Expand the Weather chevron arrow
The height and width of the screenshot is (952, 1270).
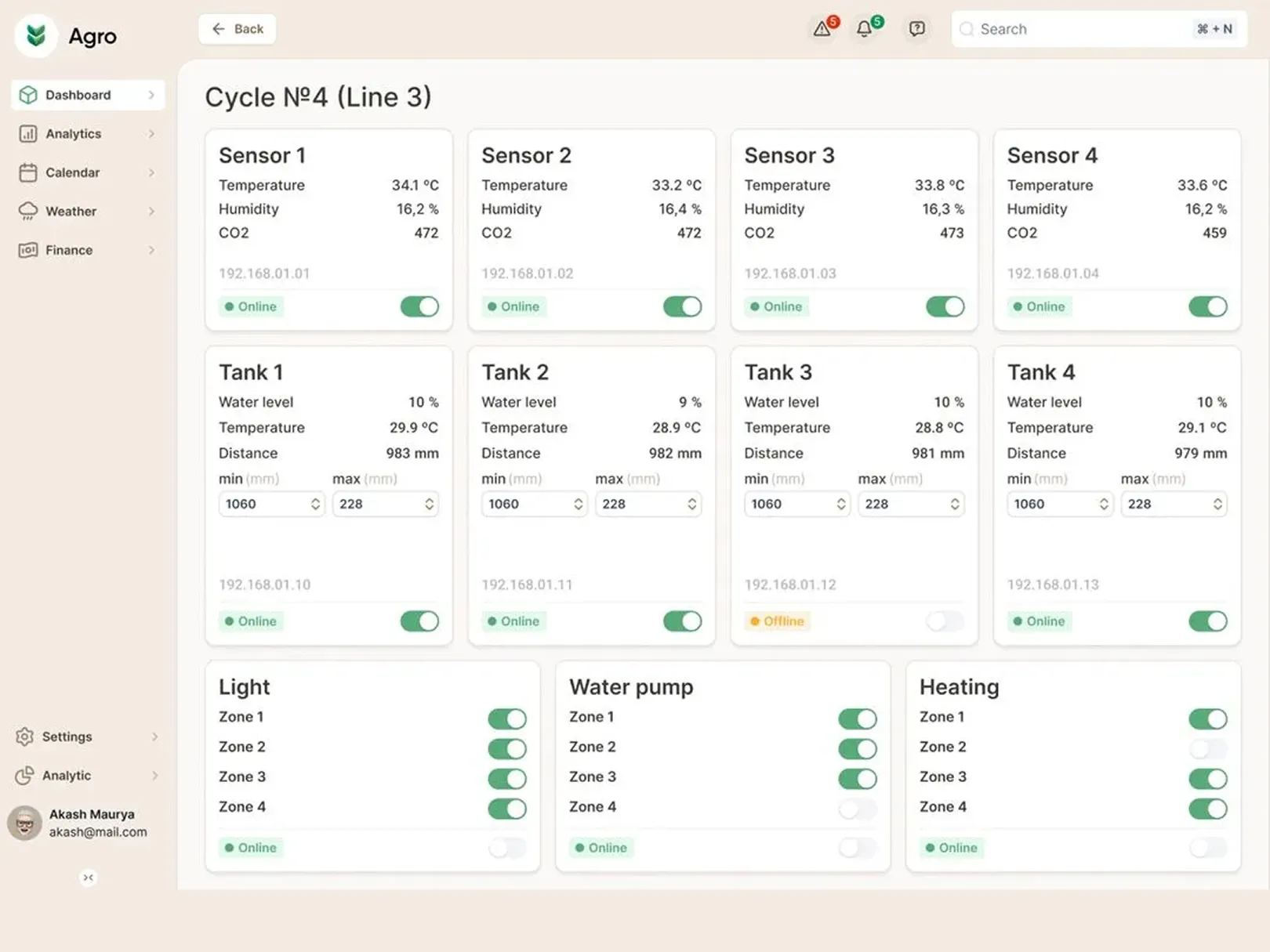151,212
